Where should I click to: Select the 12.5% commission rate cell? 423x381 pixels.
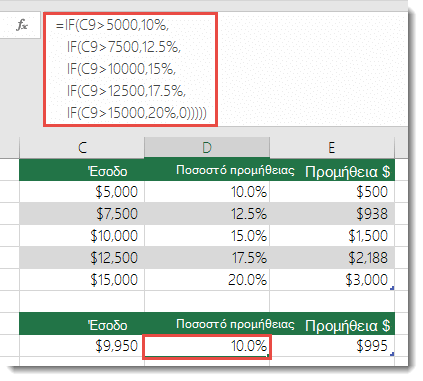(207, 214)
